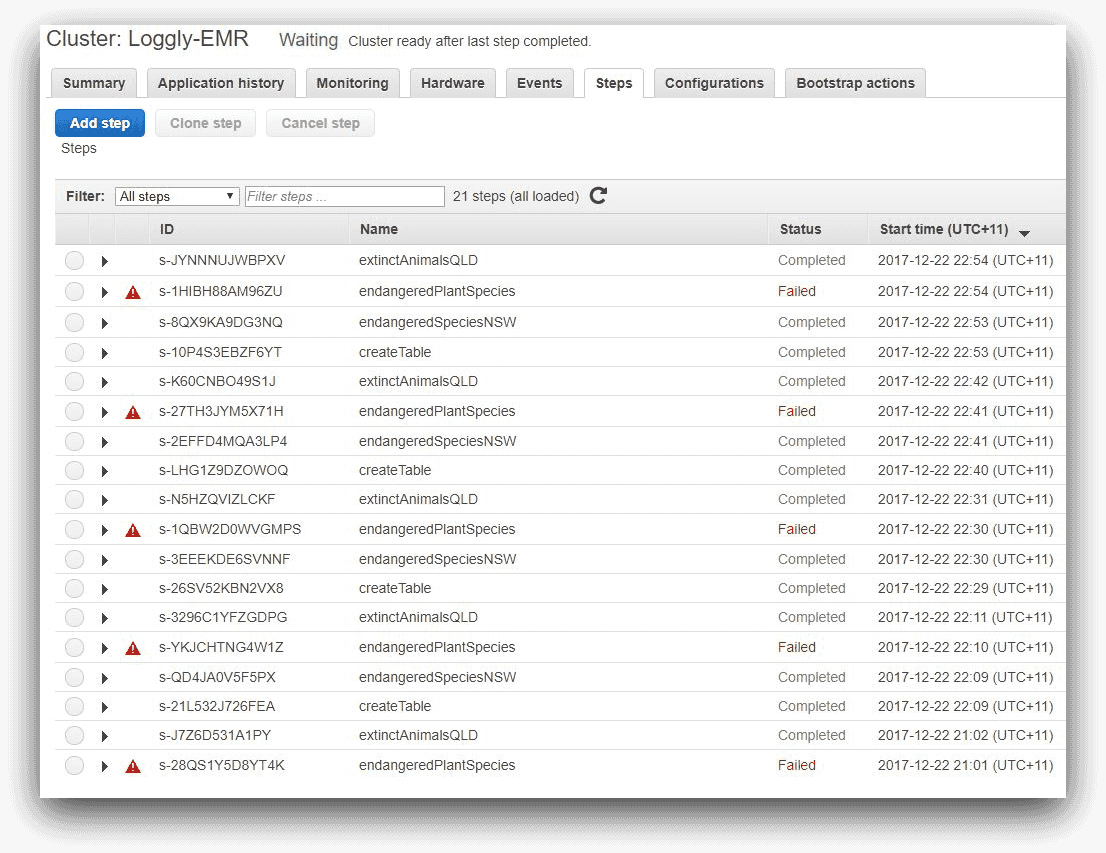This screenshot has width=1106, height=853.
Task: Click the Clone step button
Action: (x=205, y=123)
